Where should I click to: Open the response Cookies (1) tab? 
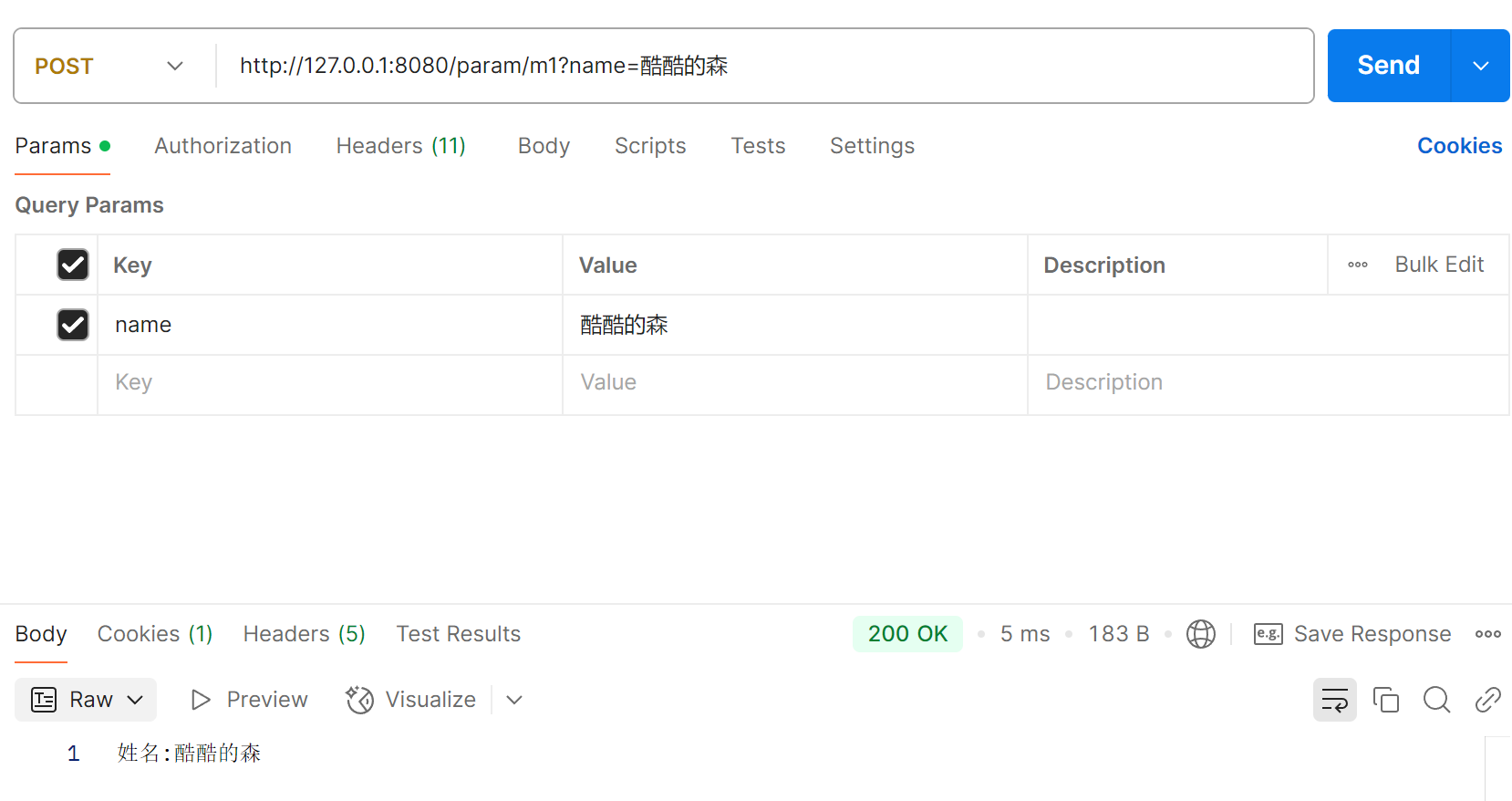pyautogui.click(x=155, y=634)
